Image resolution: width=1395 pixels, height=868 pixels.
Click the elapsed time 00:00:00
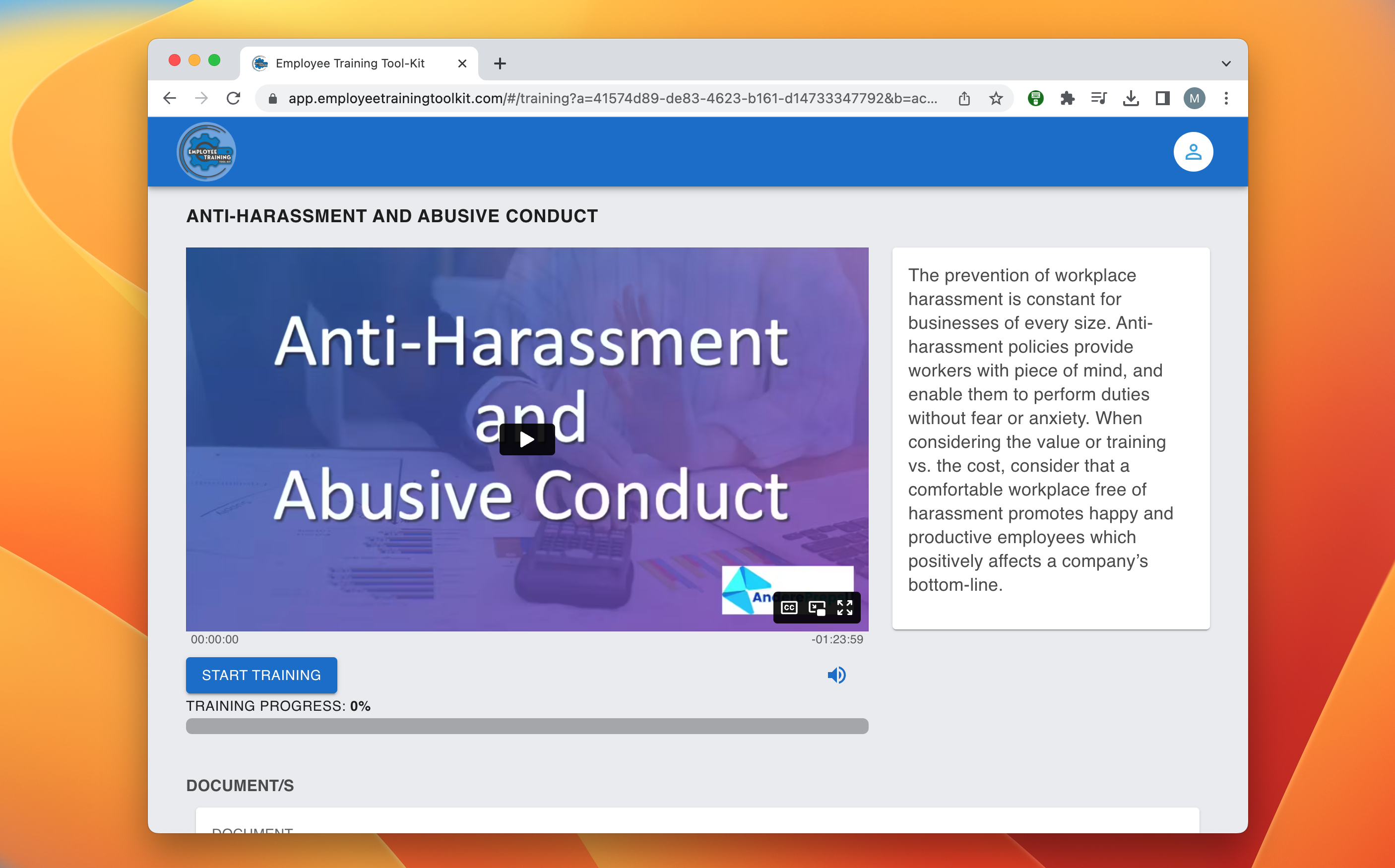(x=214, y=639)
